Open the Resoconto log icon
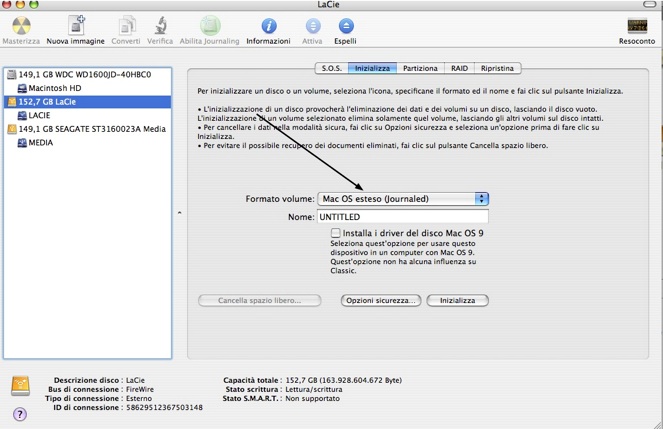Viewport: 663px width, 429px height. (637, 26)
